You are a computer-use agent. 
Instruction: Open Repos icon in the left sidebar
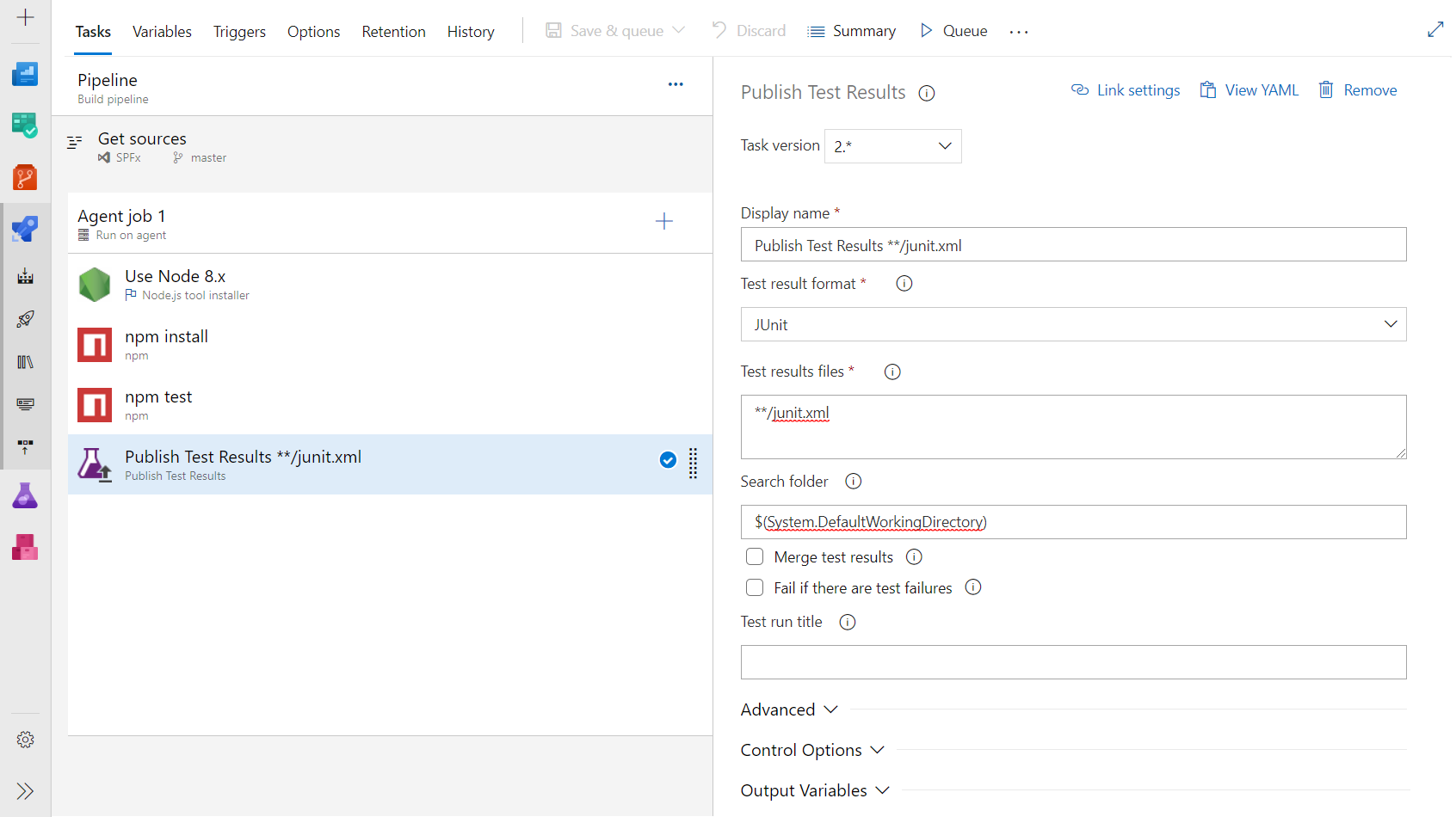[25, 178]
